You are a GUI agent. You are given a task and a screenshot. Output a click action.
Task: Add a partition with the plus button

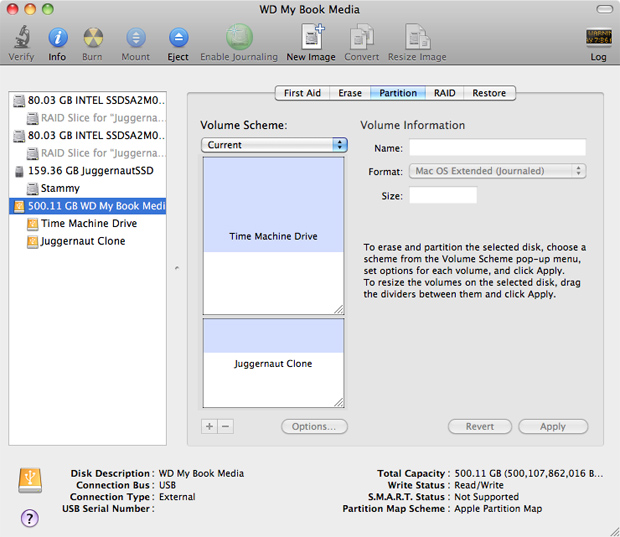[210, 426]
